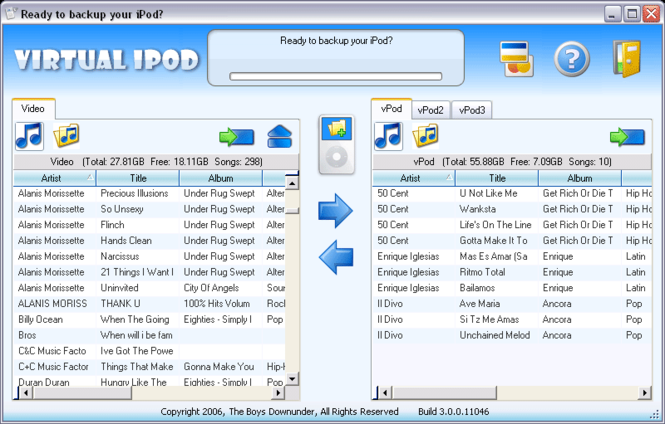Click the green arrow icon in Video panel
The height and width of the screenshot is (424, 665).
(237, 137)
